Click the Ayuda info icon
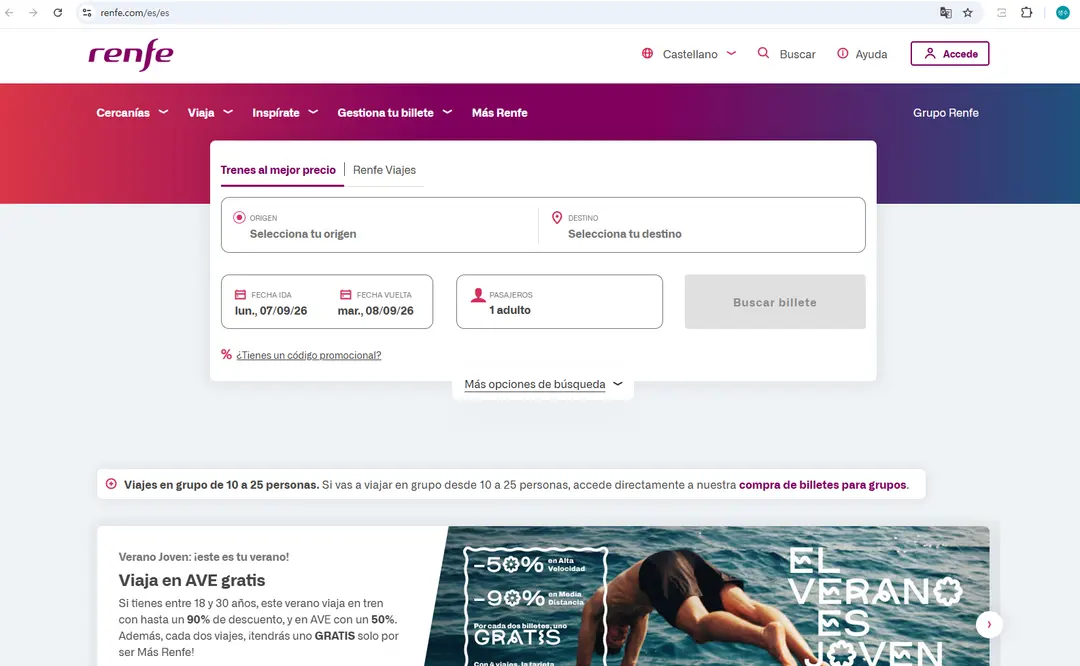 tap(842, 53)
